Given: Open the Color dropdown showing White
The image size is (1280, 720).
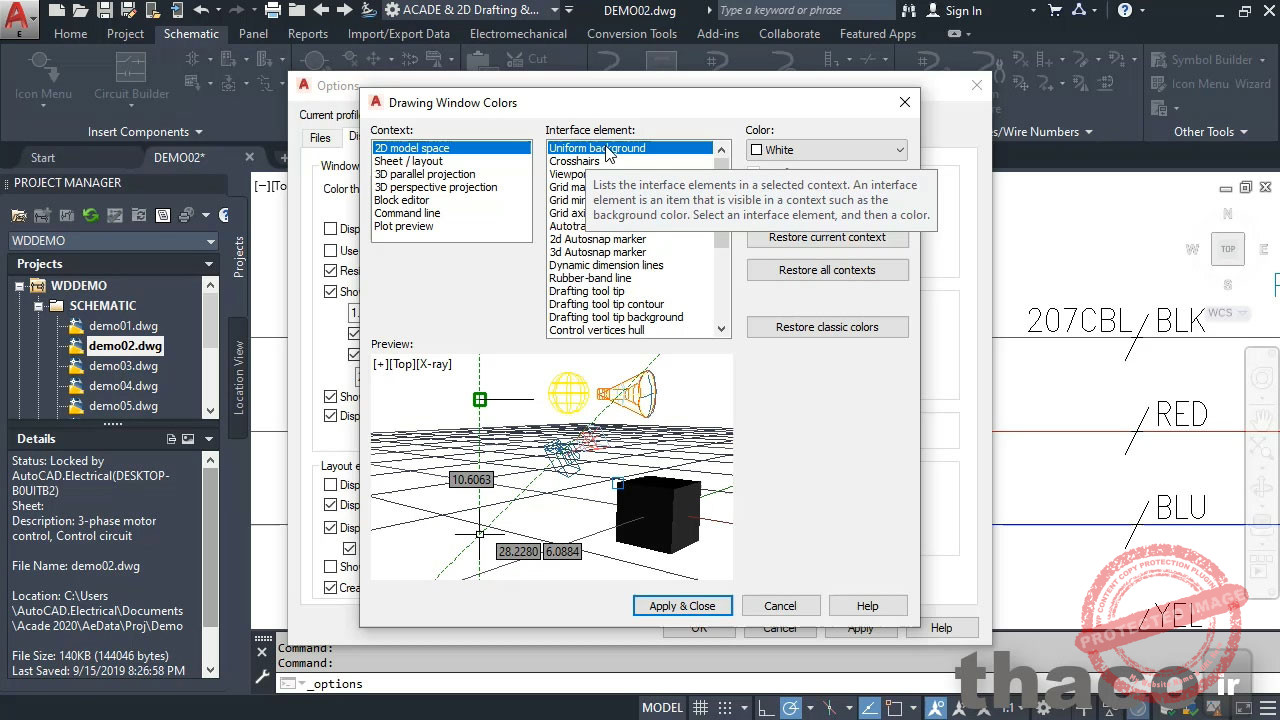Looking at the screenshot, I should pos(897,149).
